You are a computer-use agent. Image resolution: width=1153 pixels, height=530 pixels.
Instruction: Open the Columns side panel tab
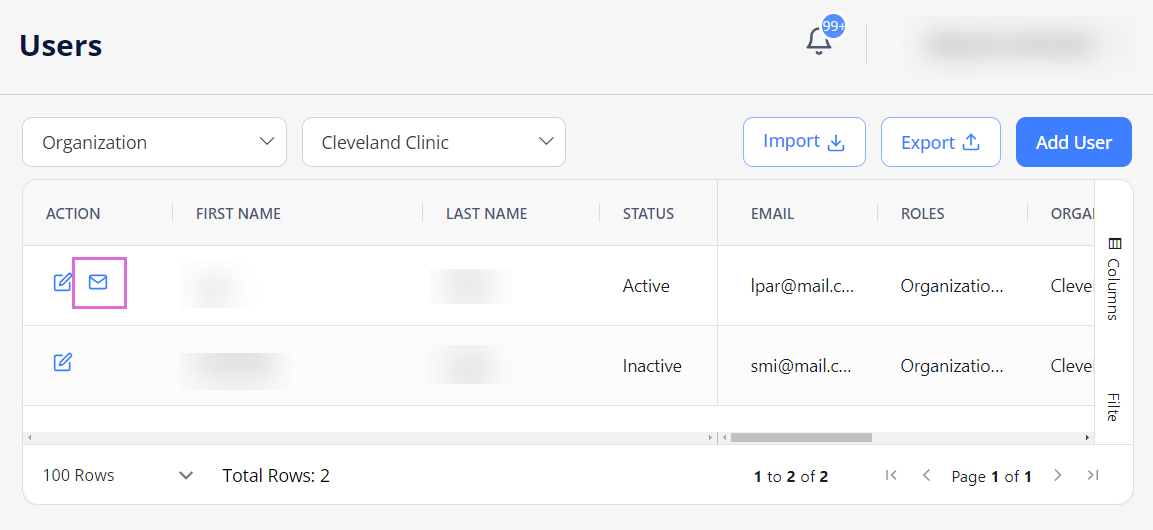click(1113, 279)
